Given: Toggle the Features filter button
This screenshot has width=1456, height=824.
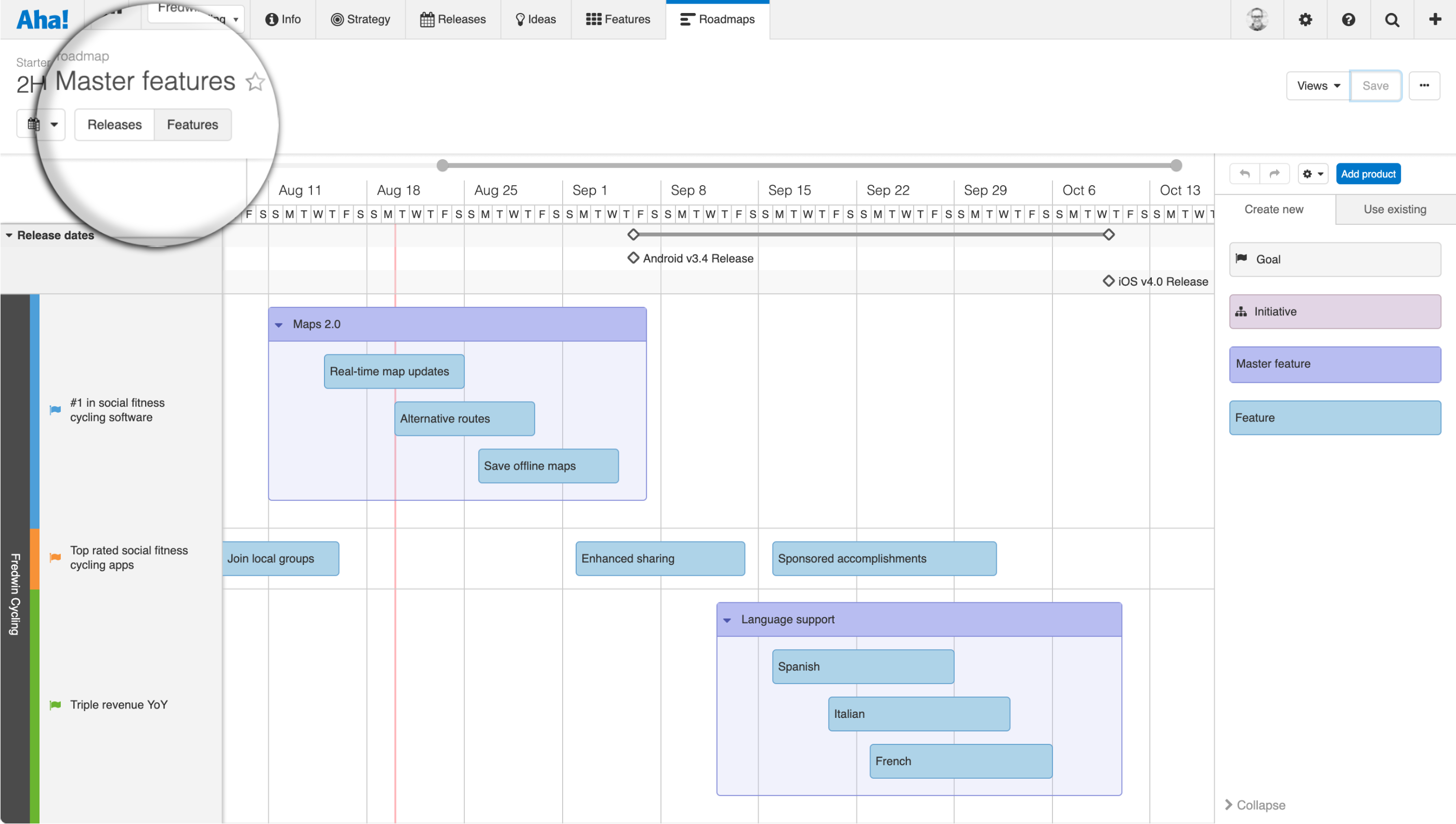Looking at the screenshot, I should tap(192, 124).
